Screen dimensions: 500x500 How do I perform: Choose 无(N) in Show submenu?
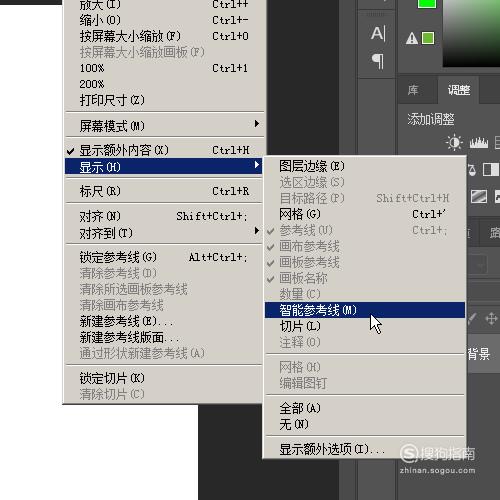pos(365,424)
